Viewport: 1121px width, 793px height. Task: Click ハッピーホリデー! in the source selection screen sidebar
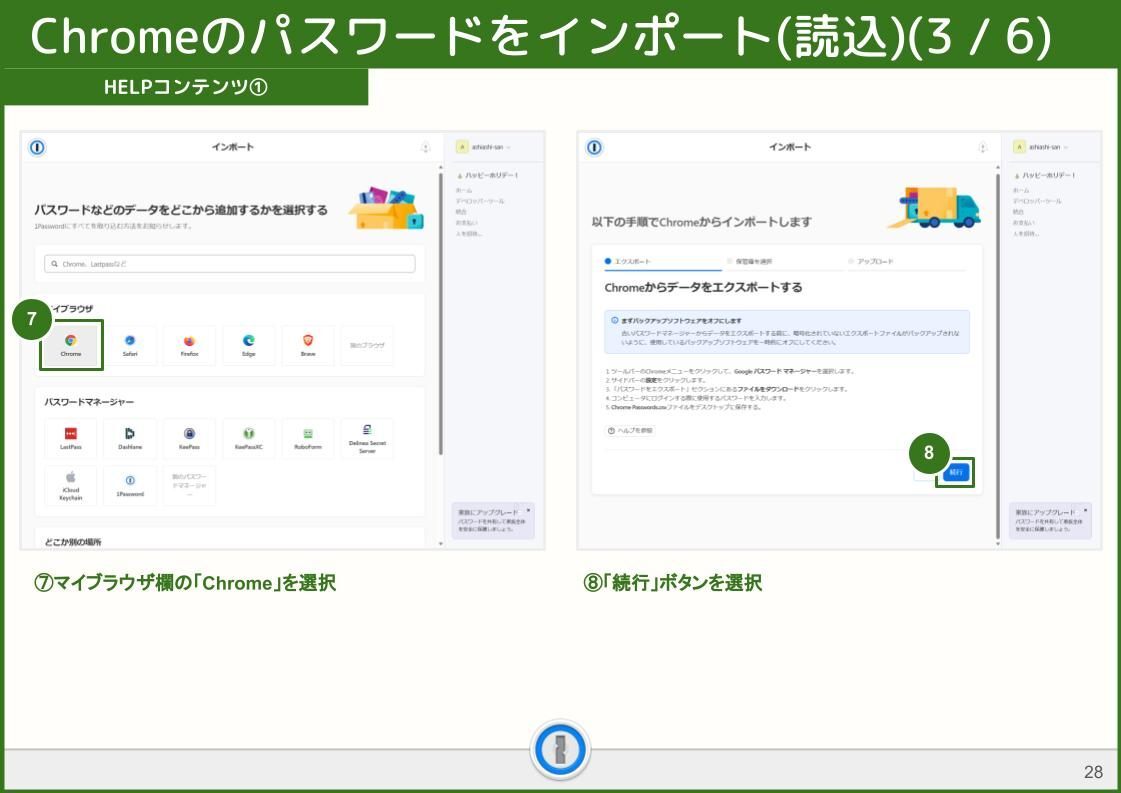click(x=488, y=175)
